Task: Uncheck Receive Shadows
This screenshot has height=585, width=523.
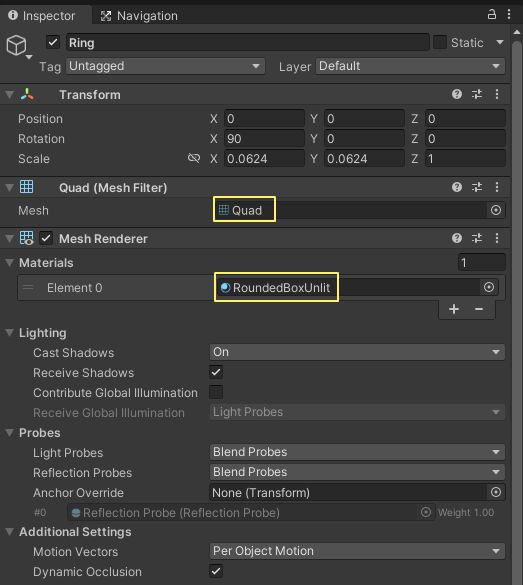Action: (216, 372)
